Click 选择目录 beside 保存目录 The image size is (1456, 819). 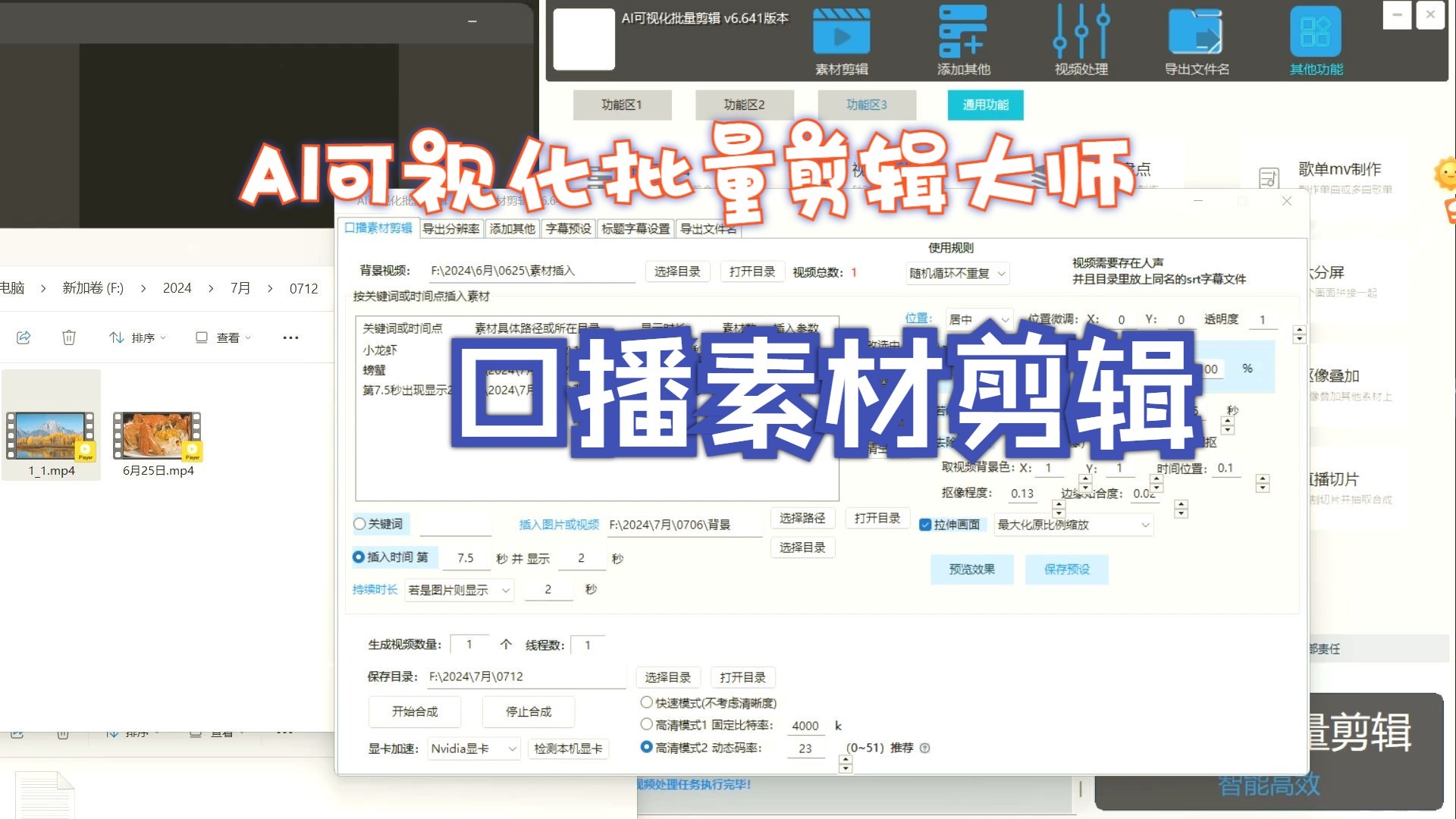[x=668, y=677]
